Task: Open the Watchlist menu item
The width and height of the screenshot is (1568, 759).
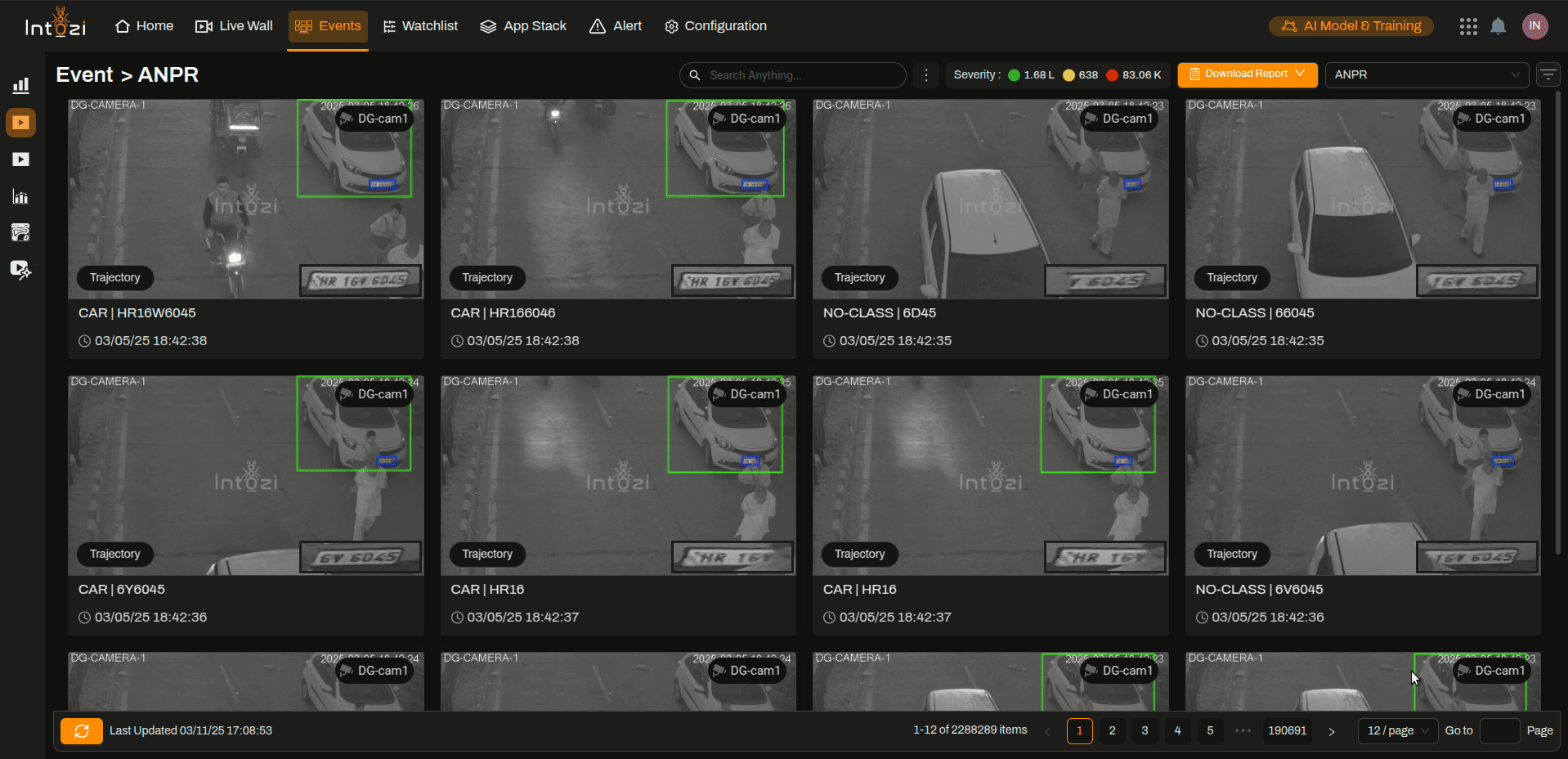Action: click(x=420, y=26)
